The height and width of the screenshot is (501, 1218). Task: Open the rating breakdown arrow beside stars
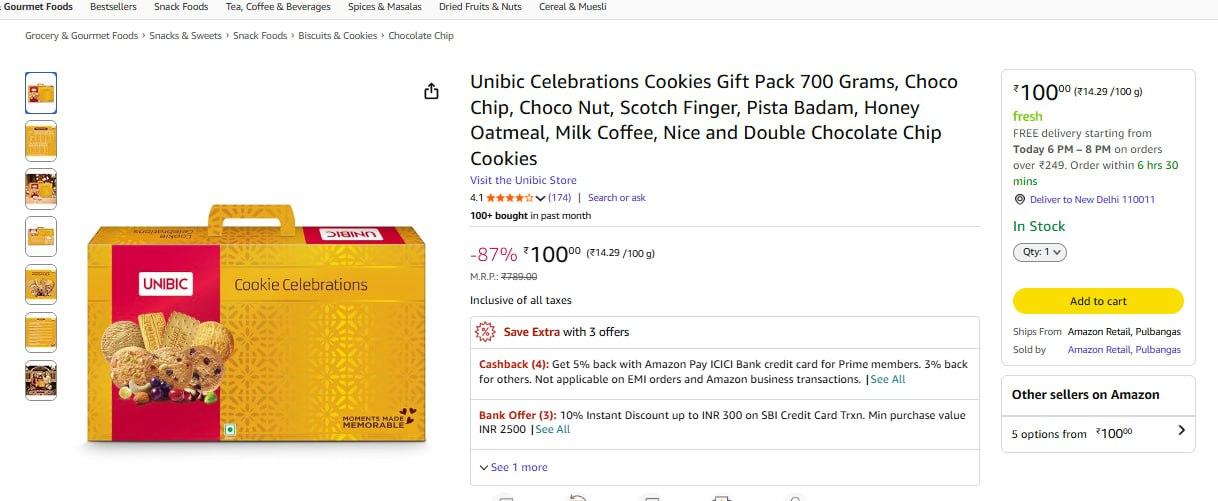541,198
